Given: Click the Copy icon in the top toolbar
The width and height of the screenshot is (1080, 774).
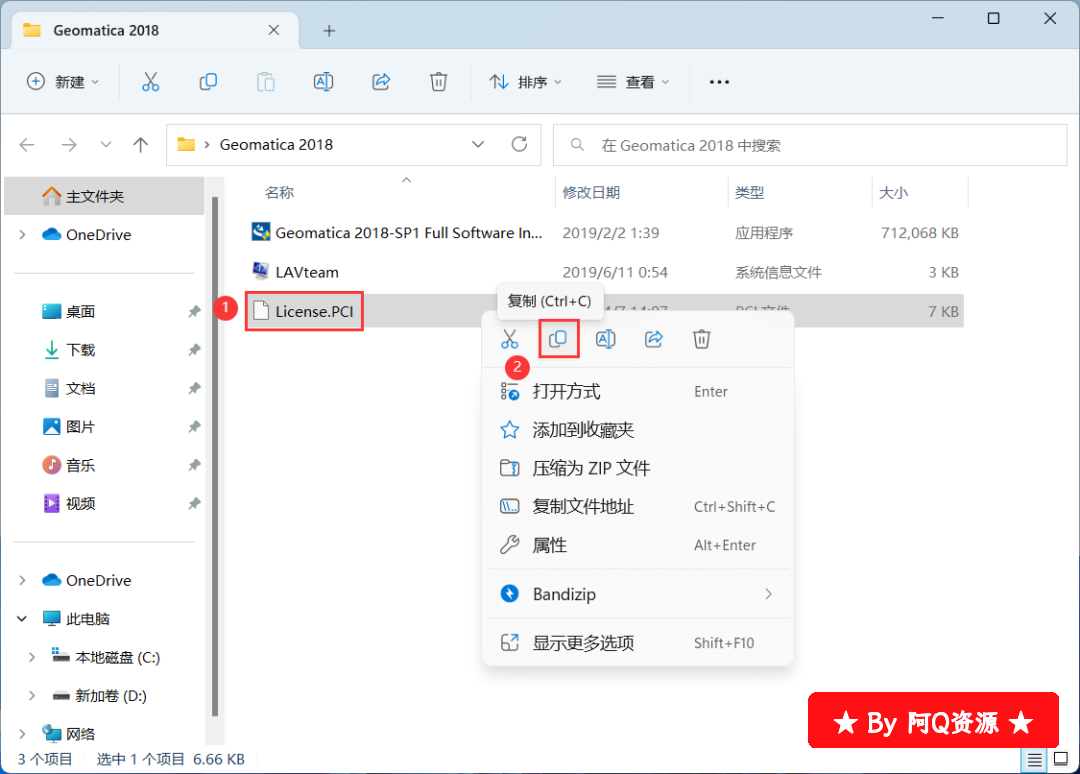Looking at the screenshot, I should [208, 82].
